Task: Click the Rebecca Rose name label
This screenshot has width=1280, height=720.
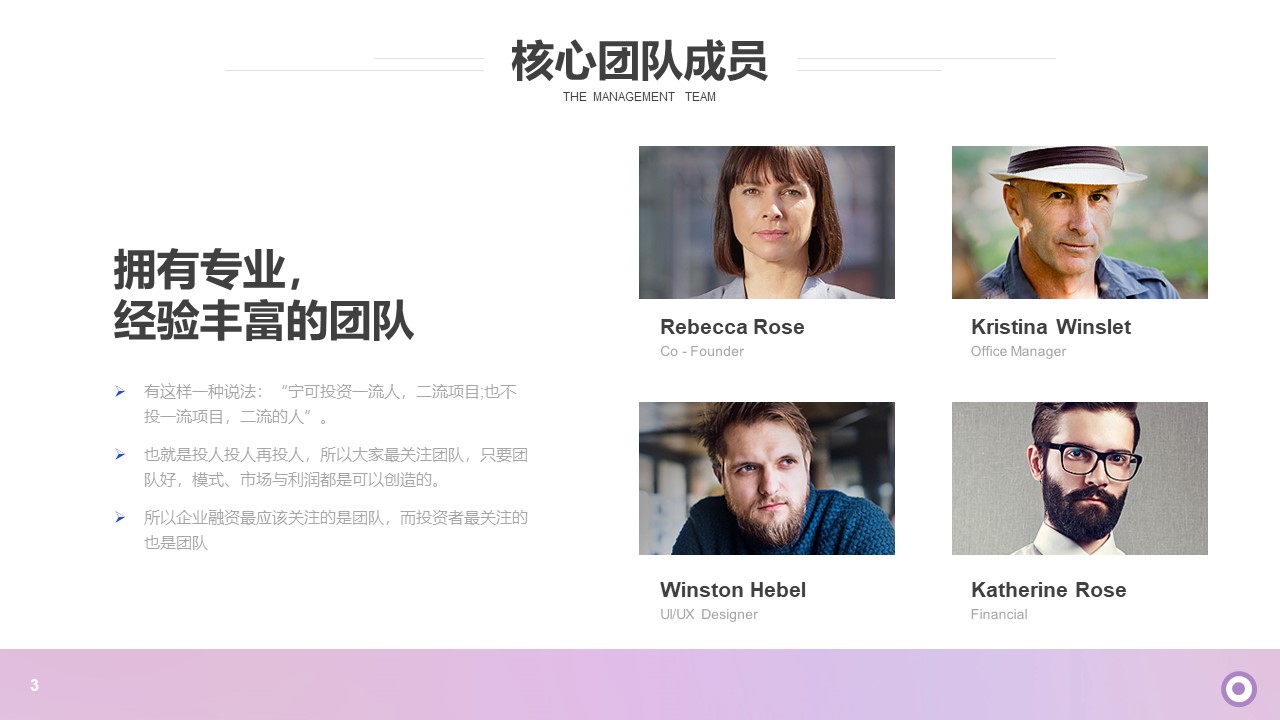Action: (732, 327)
